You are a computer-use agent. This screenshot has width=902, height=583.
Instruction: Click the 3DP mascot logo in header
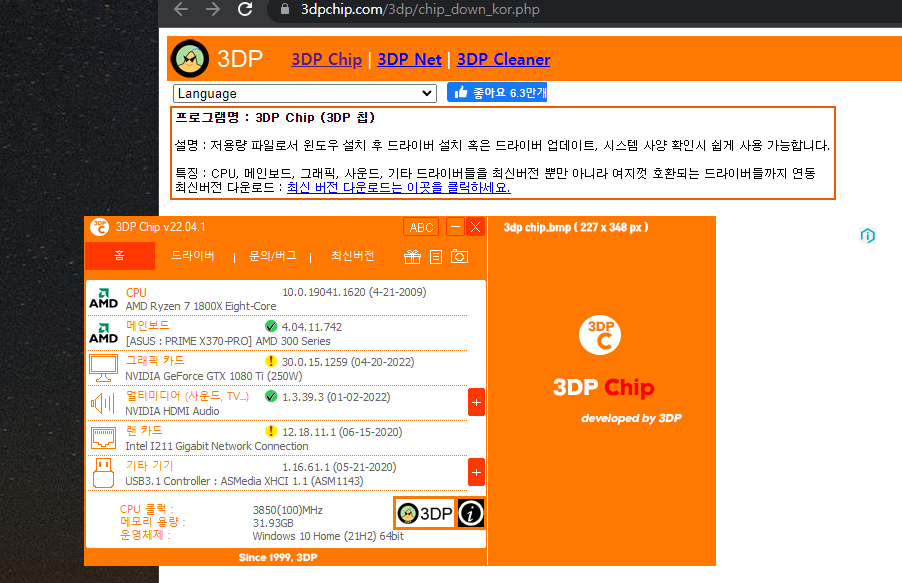coord(190,59)
